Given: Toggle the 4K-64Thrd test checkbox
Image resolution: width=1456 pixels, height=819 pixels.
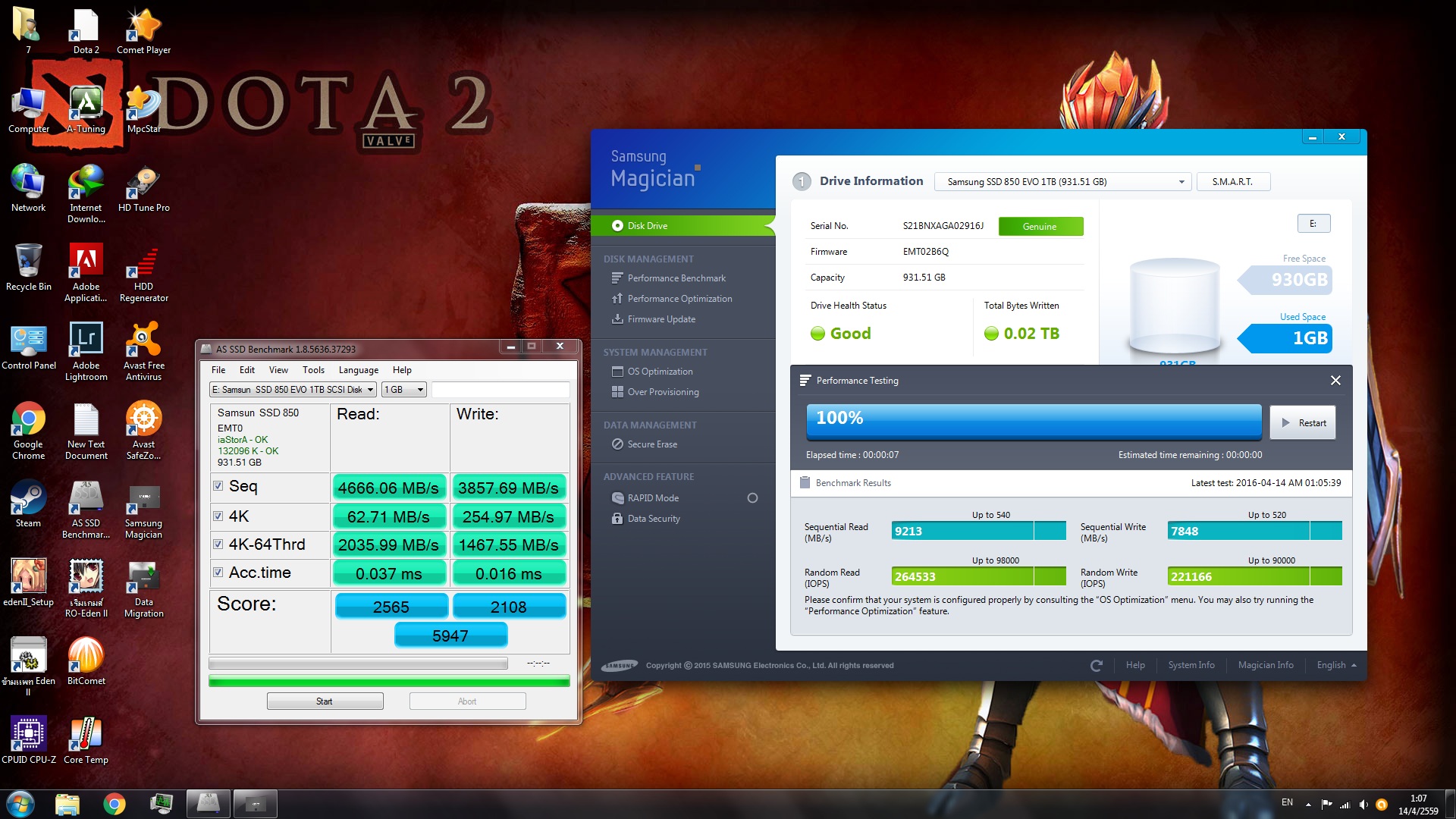Looking at the screenshot, I should [218, 544].
